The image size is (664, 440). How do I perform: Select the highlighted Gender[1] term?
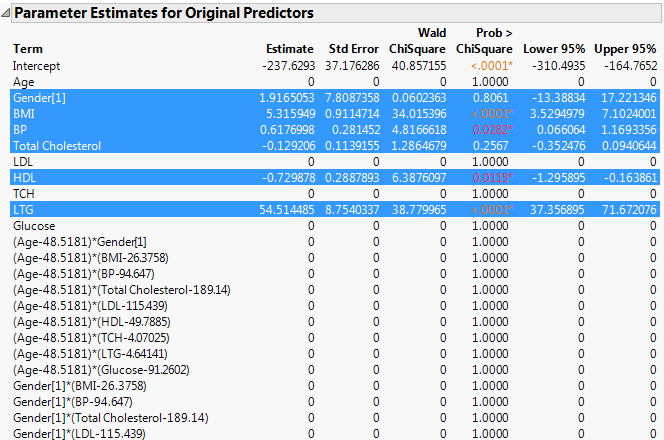tap(40, 98)
